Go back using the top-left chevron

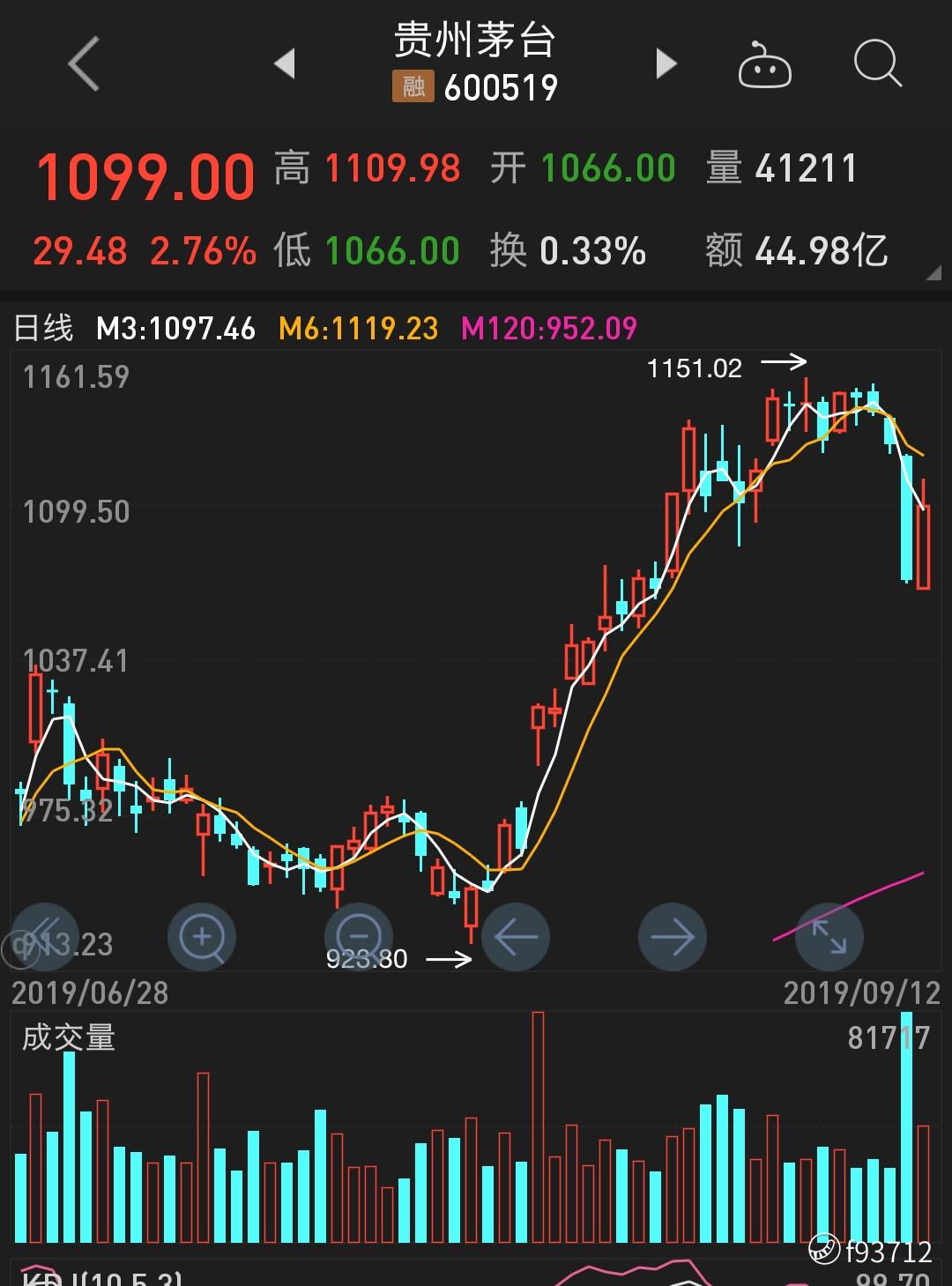click(84, 63)
